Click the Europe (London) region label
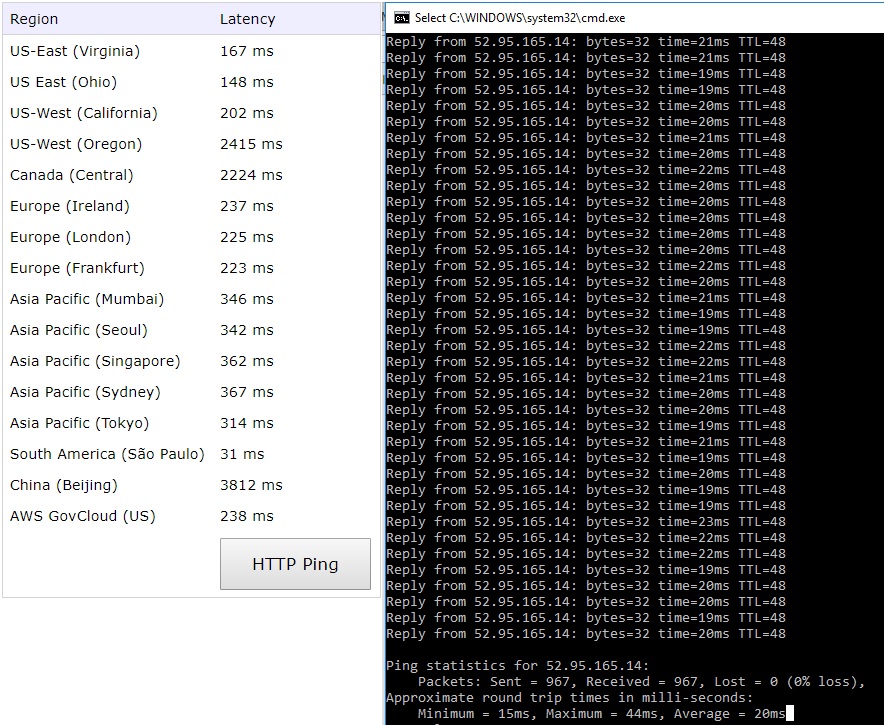Viewport: 884px width, 725px height. click(70, 237)
